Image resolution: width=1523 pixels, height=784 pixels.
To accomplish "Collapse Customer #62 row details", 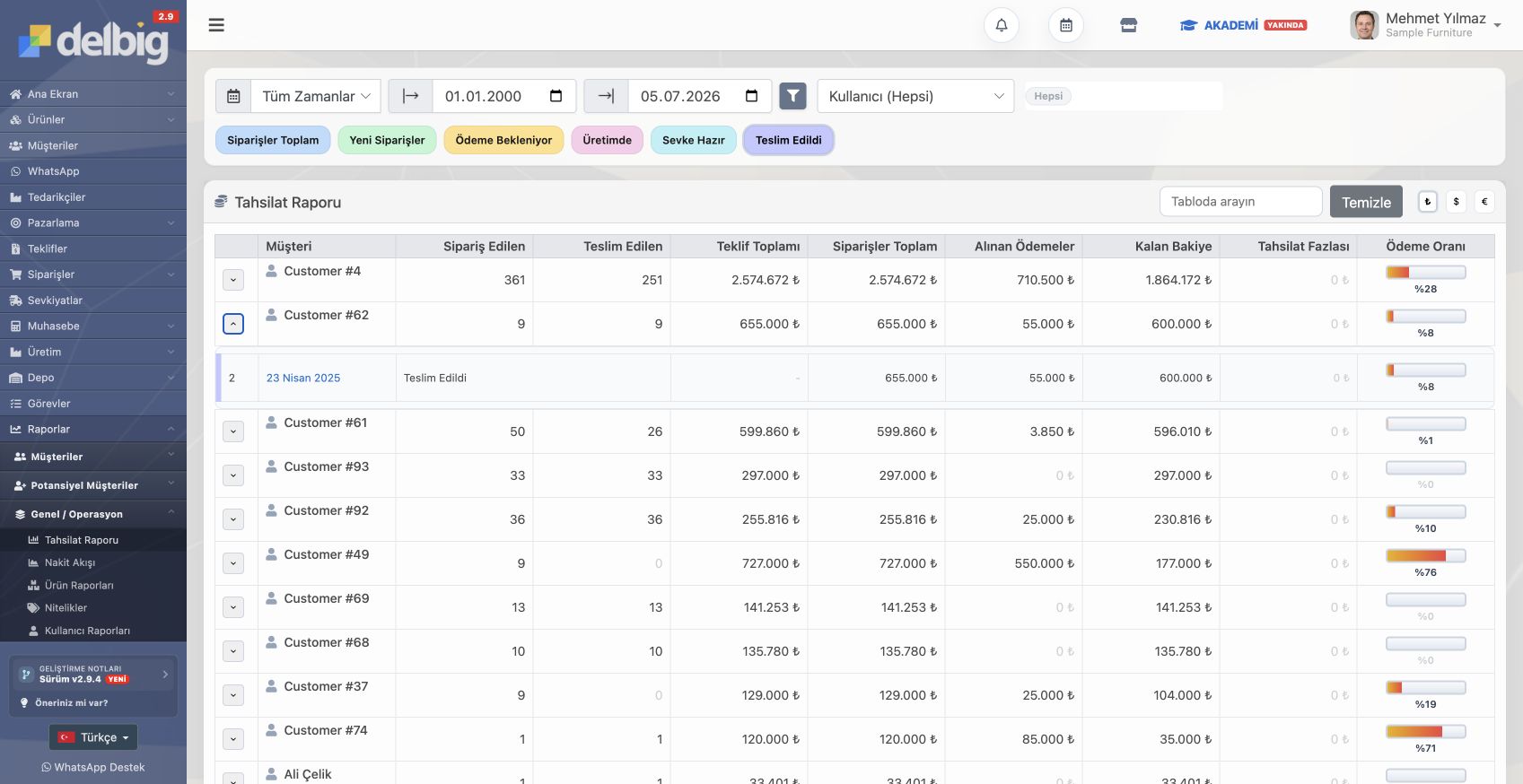I will pyautogui.click(x=233, y=324).
